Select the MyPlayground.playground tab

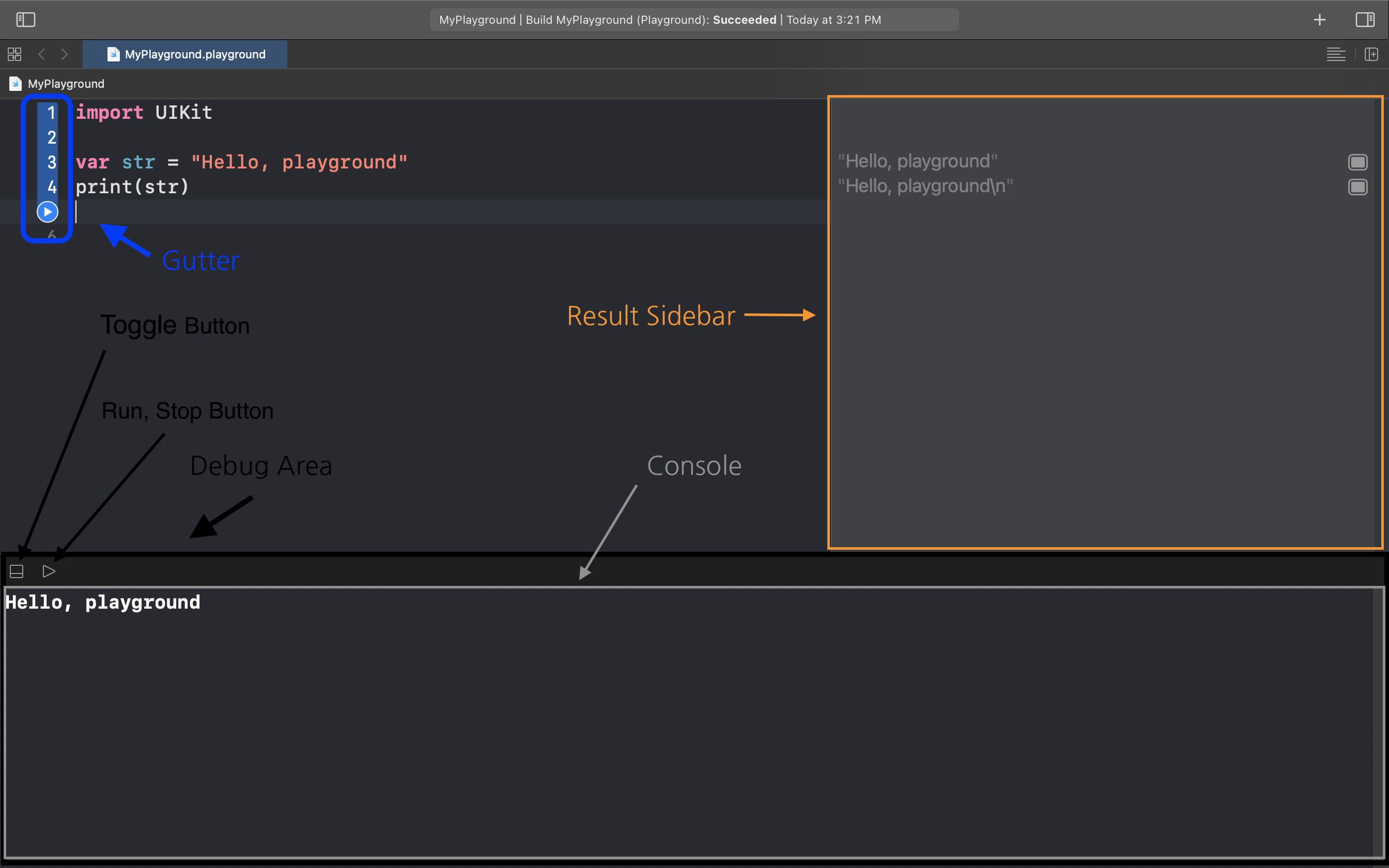pos(185,55)
